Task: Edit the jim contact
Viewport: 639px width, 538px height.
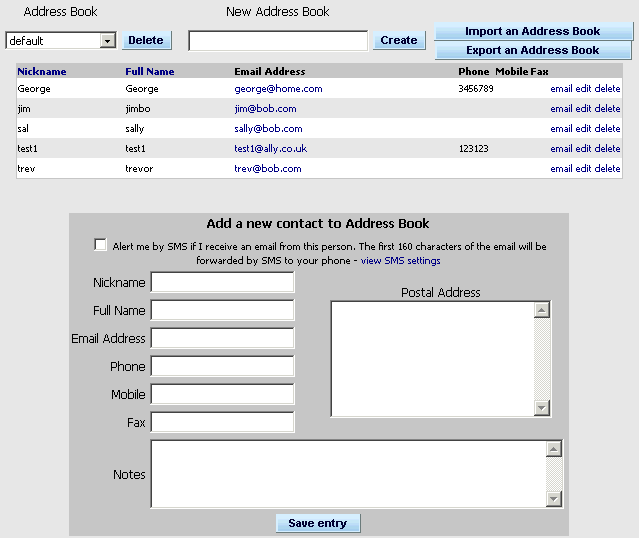Action: (x=583, y=109)
